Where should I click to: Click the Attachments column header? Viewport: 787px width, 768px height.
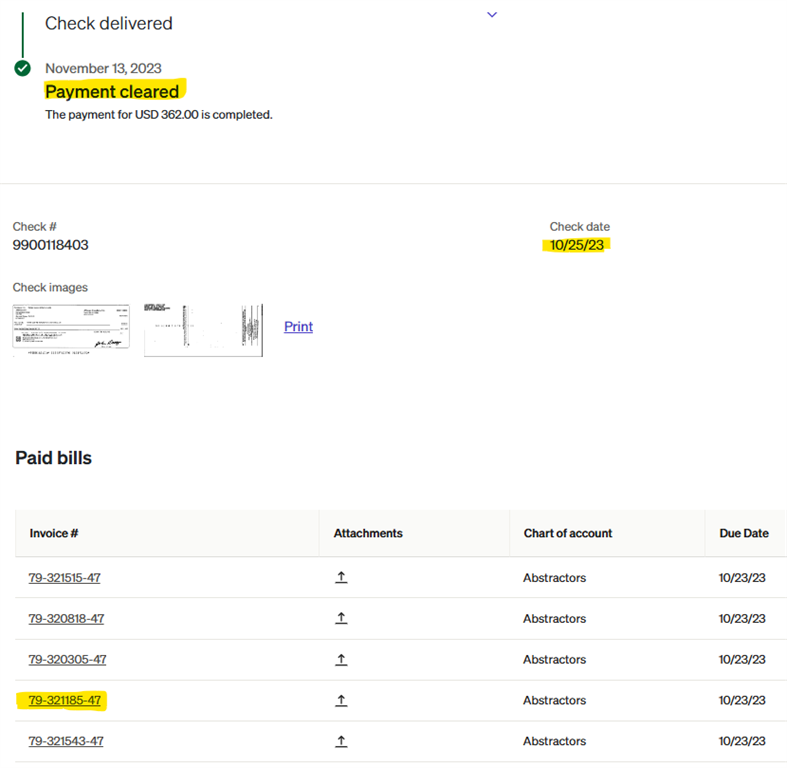coord(368,534)
